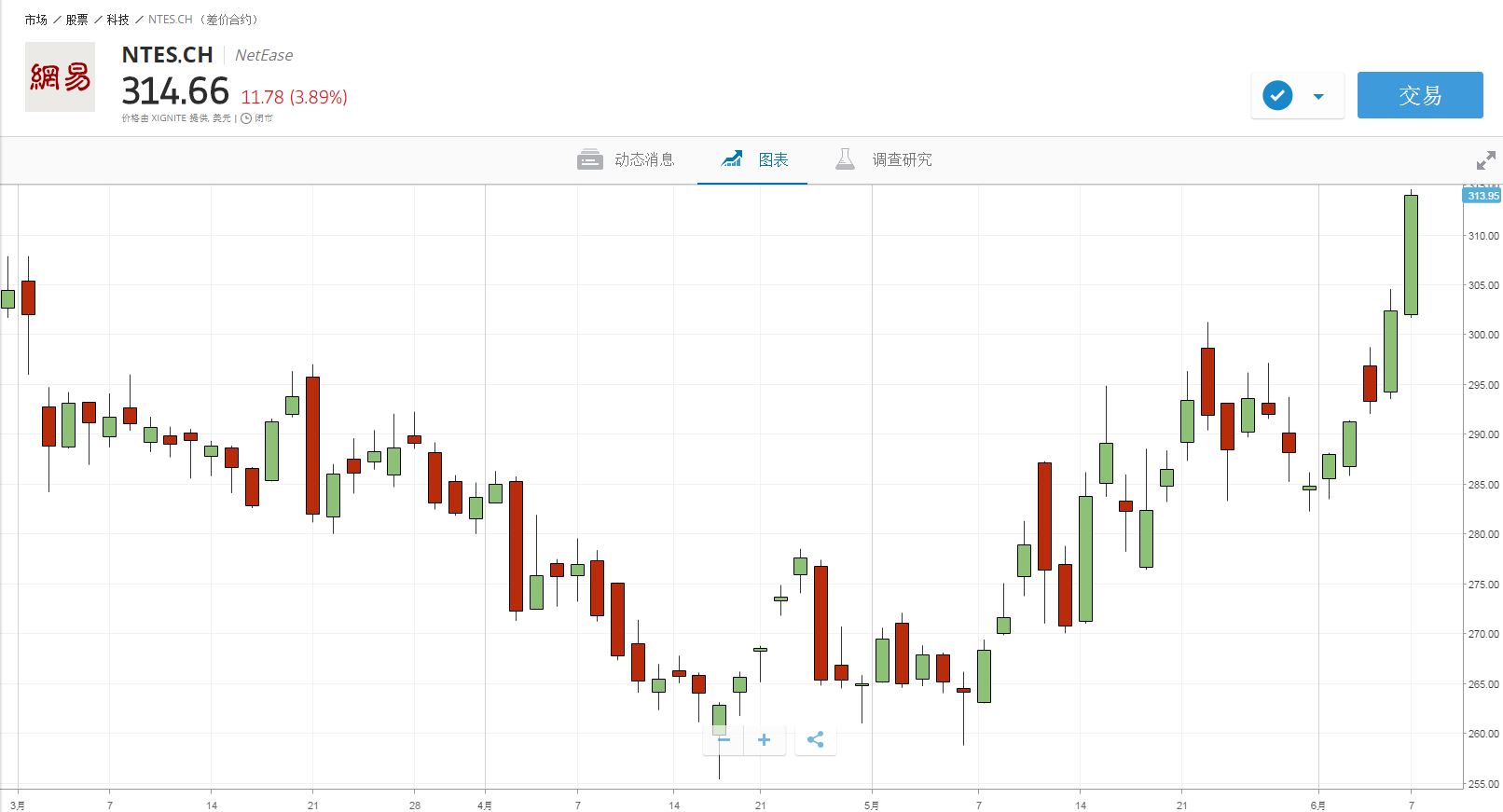Zoom out the chart with minus button
Viewport: 1503px width, 812px height.
[x=724, y=740]
